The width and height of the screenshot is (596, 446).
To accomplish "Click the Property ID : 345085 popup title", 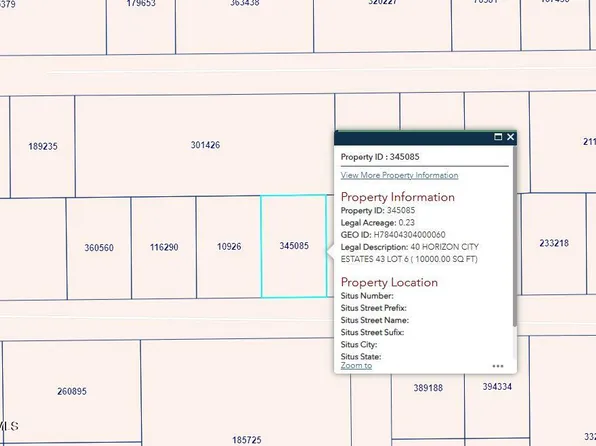I will 380,157.
